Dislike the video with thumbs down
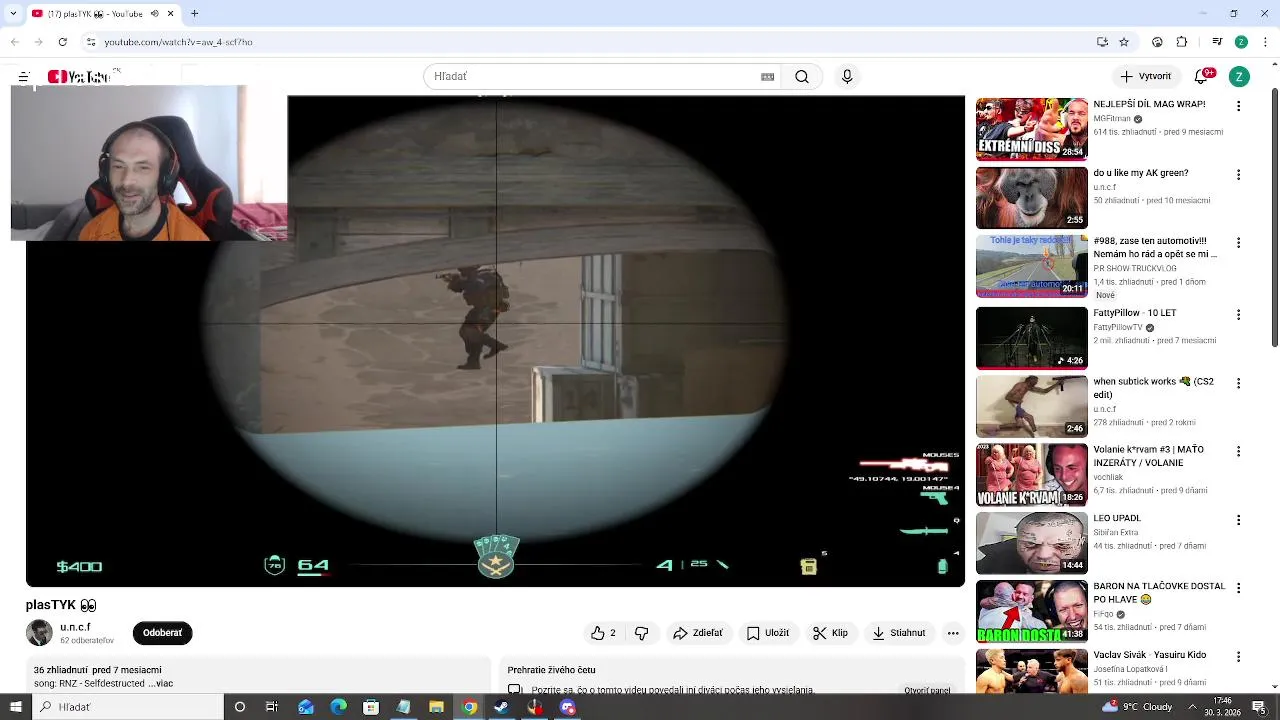1280x720 pixels. point(642,633)
